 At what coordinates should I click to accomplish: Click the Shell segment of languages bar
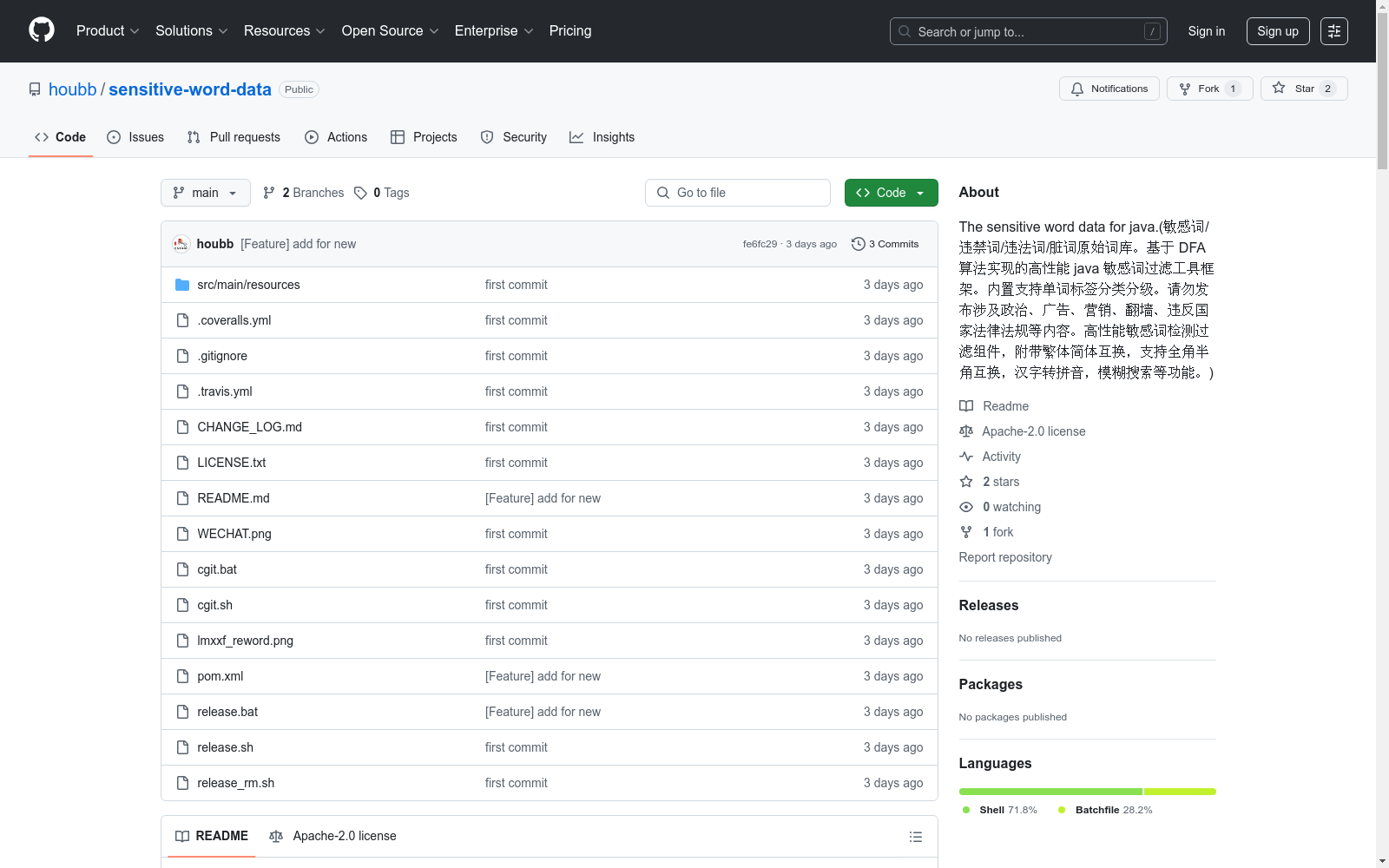pyautogui.click(x=1050, y=792)
